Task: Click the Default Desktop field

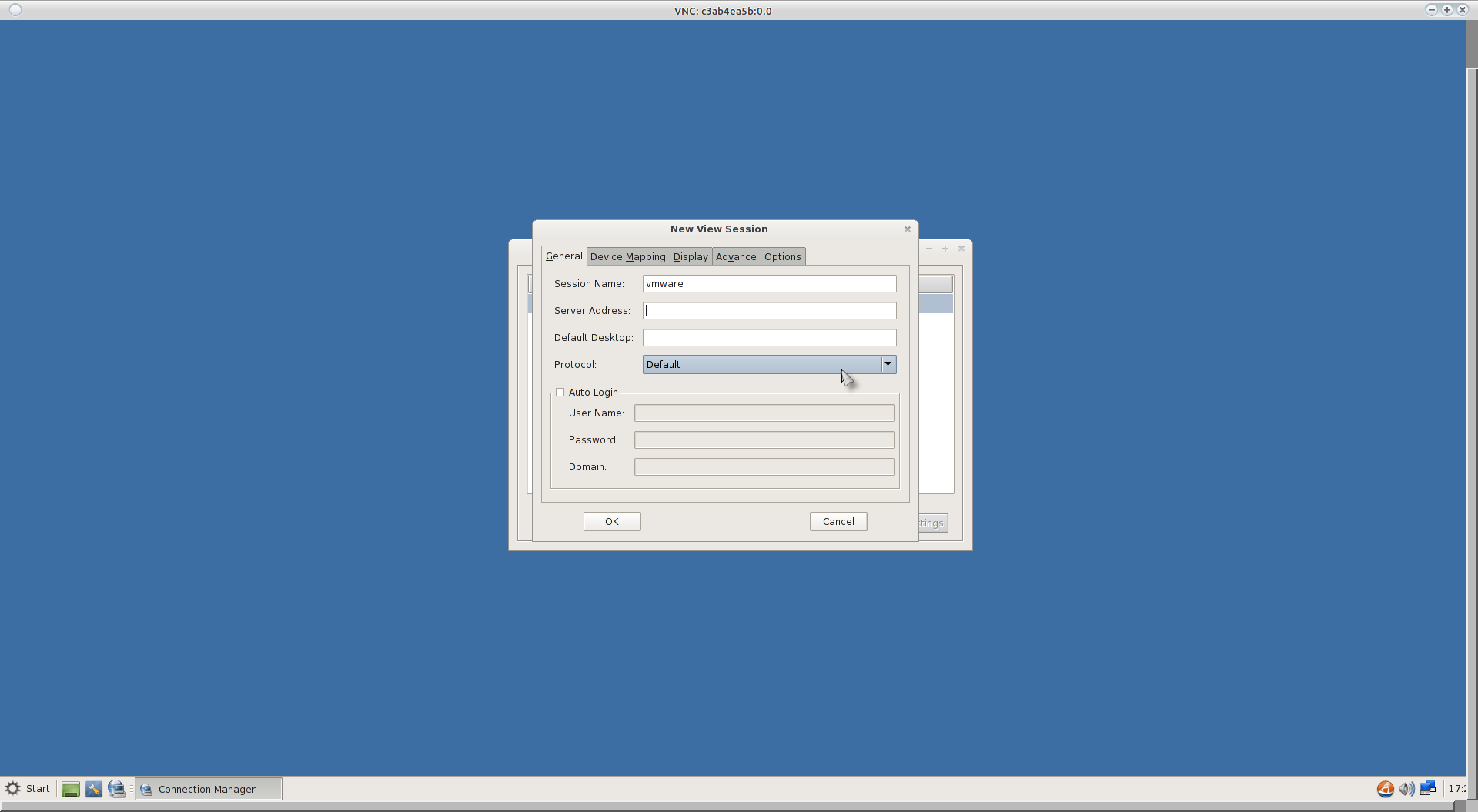Action: pyautogui.click(x=770, y=338)
